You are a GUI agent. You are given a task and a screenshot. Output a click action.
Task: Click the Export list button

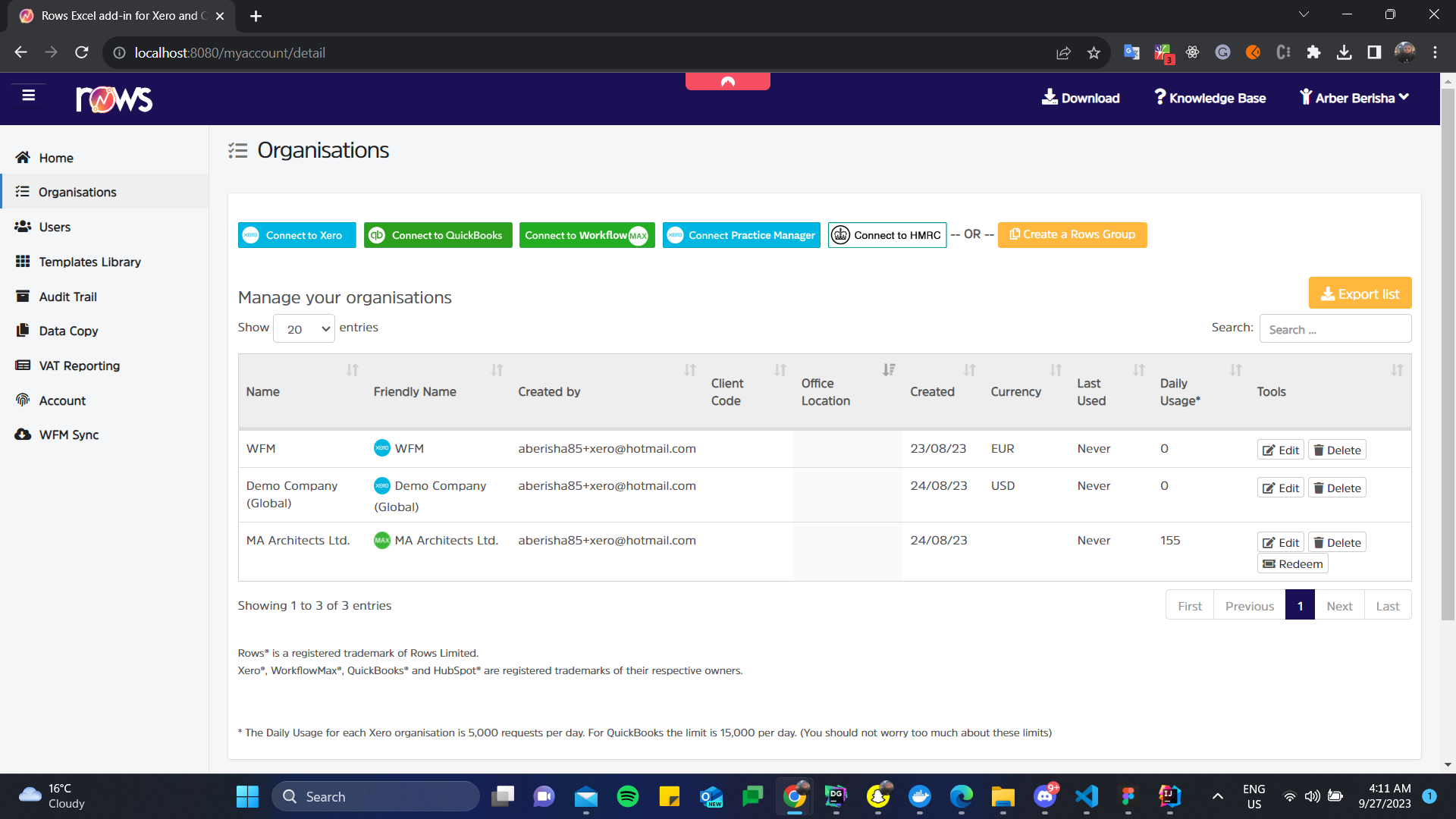tap(1360, 293)
